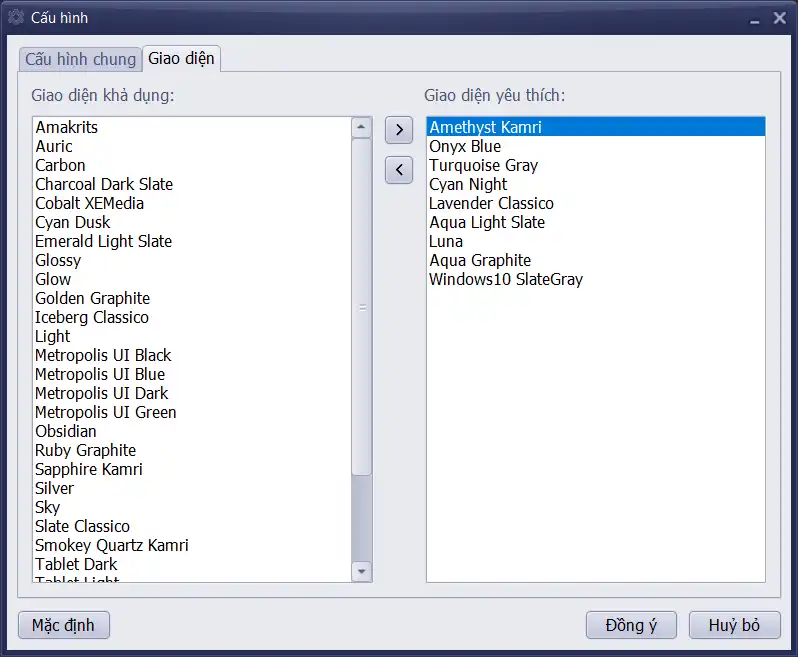798x657 pixels.
Task: Pick Ruby Graphite
Action: coord(192,450)
